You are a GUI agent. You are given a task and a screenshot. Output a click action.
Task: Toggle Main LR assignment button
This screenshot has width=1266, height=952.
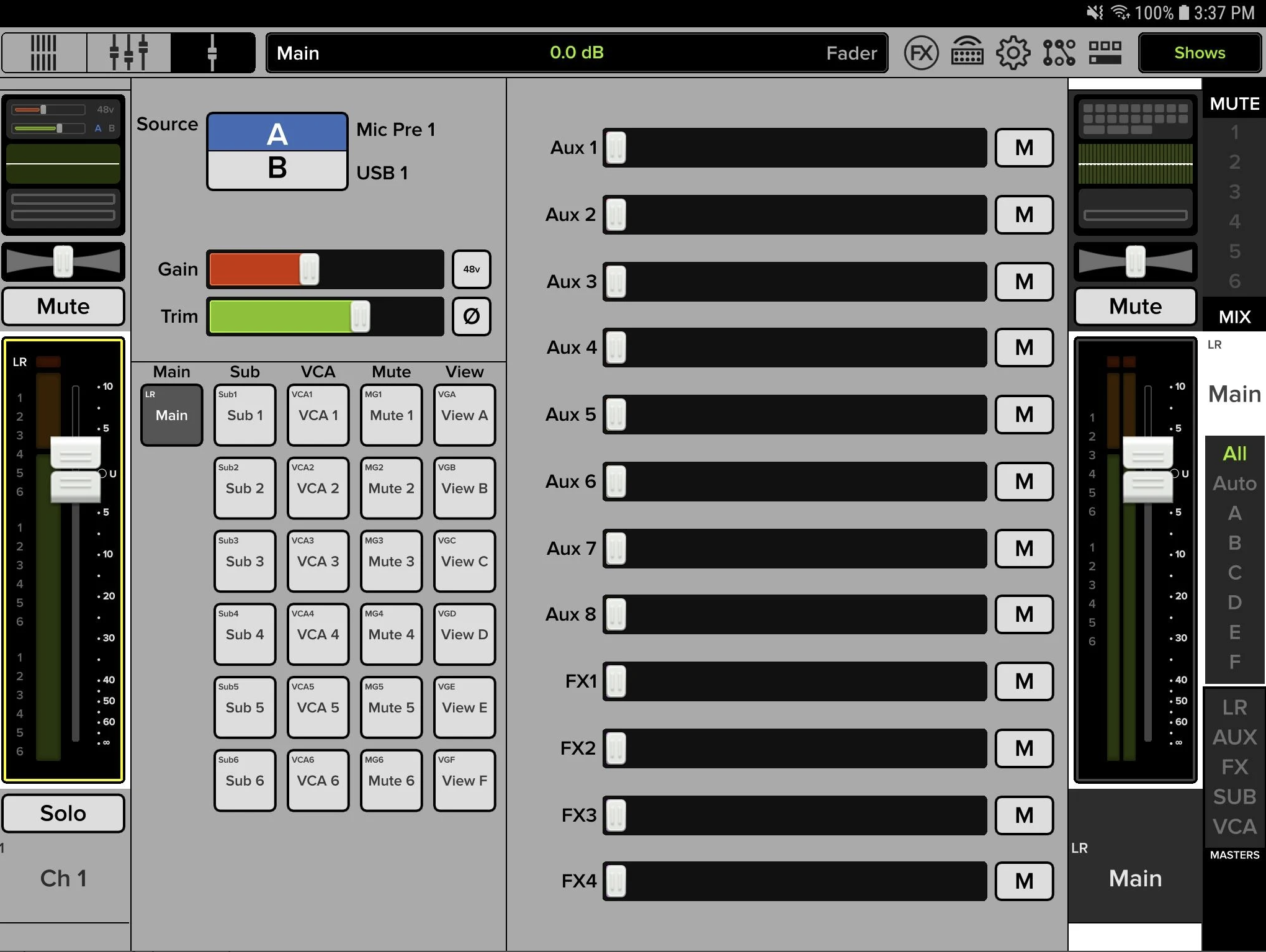coord(172,415)
